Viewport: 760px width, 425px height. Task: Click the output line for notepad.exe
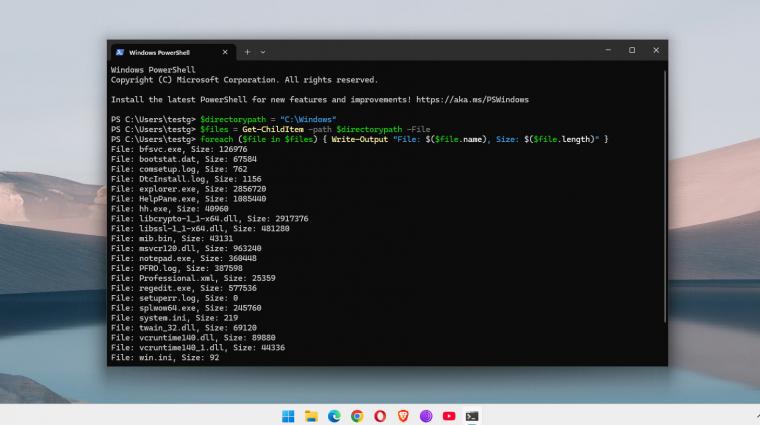(x=184, y=258)
